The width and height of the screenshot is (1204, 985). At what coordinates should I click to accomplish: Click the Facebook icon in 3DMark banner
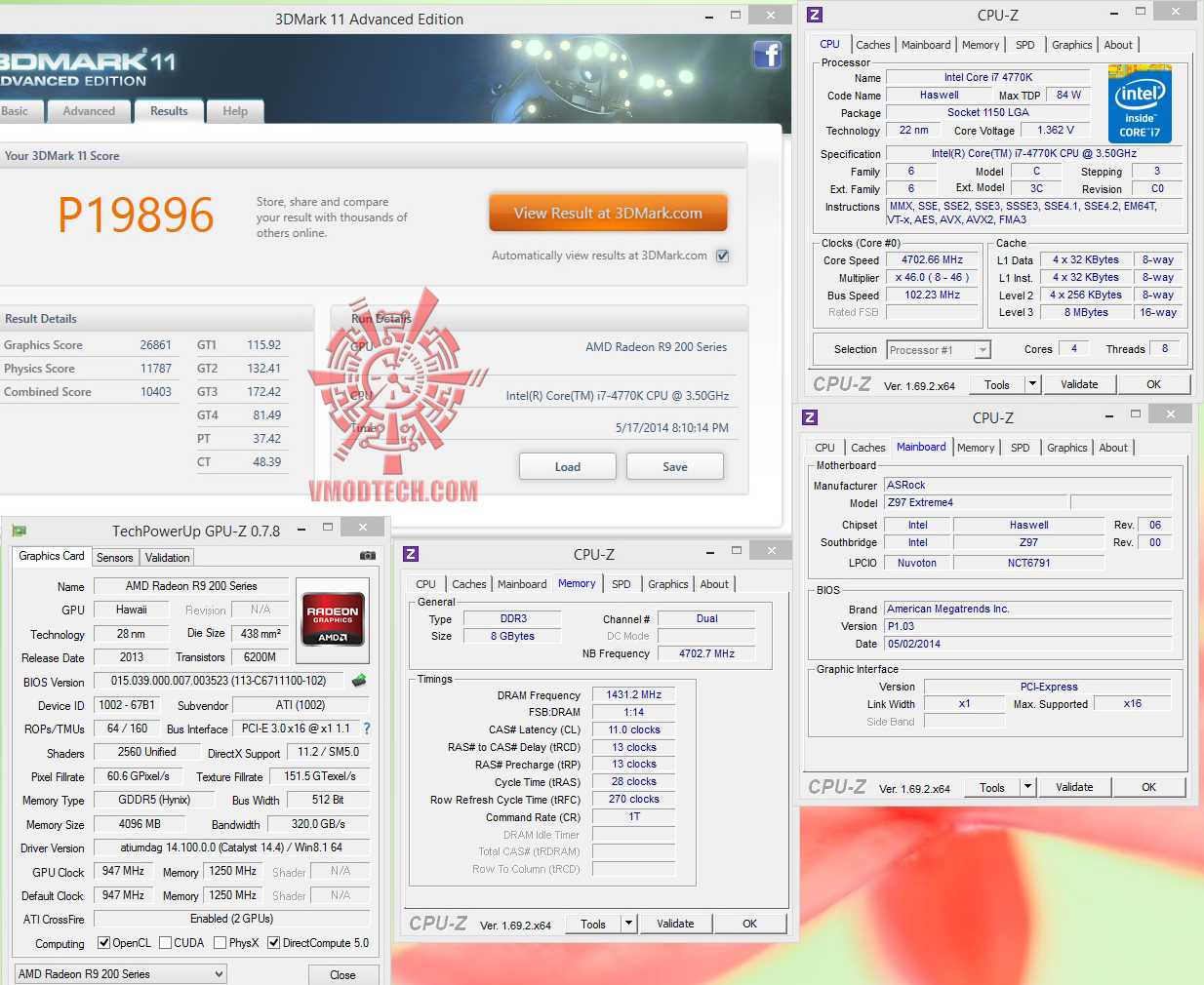point(768,55)
